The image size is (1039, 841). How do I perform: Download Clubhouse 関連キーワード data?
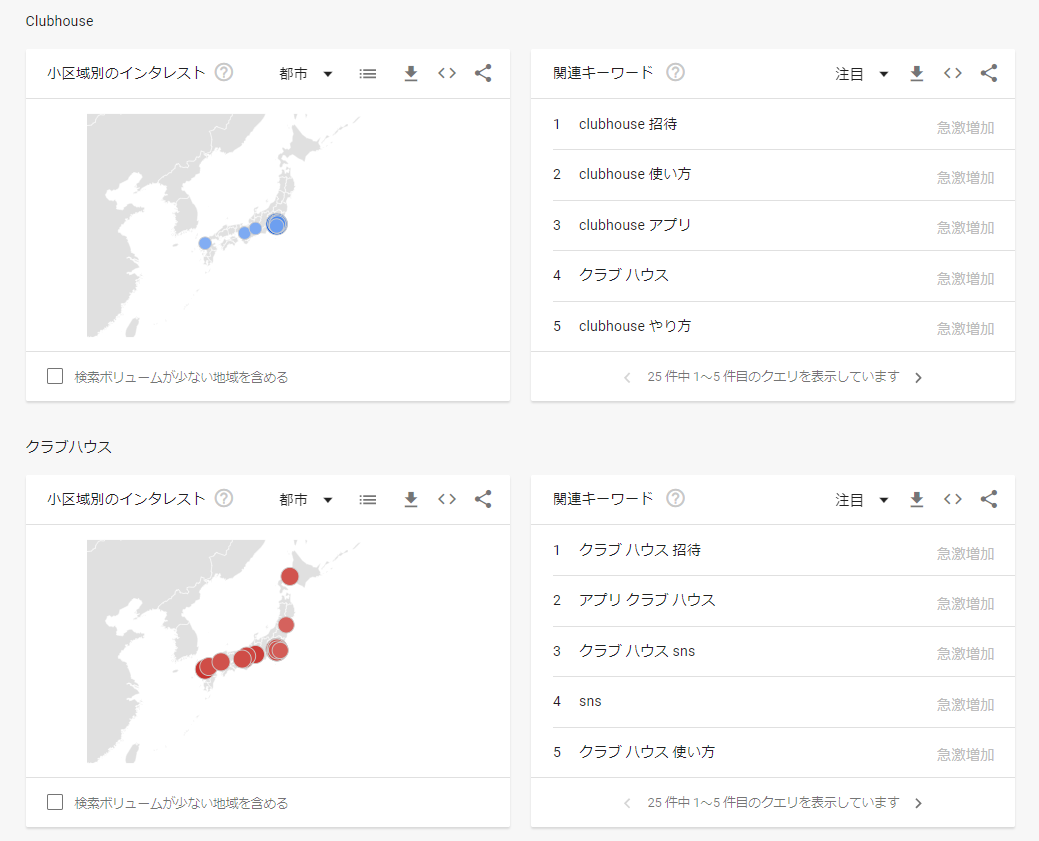(916, 74)
